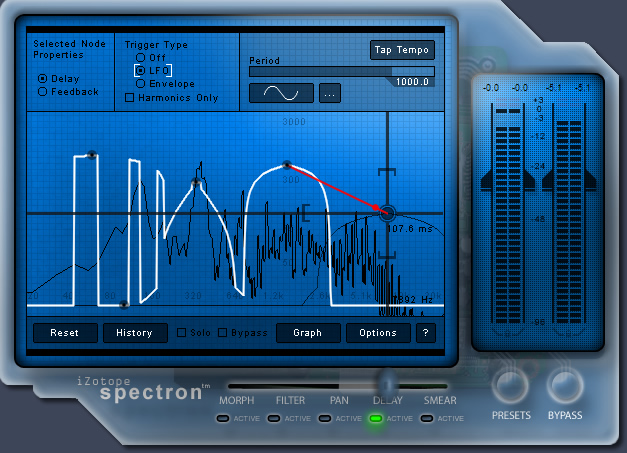The image size is (627, 453).
Task: Open help with the question mark button
Action: pos(425,333)
